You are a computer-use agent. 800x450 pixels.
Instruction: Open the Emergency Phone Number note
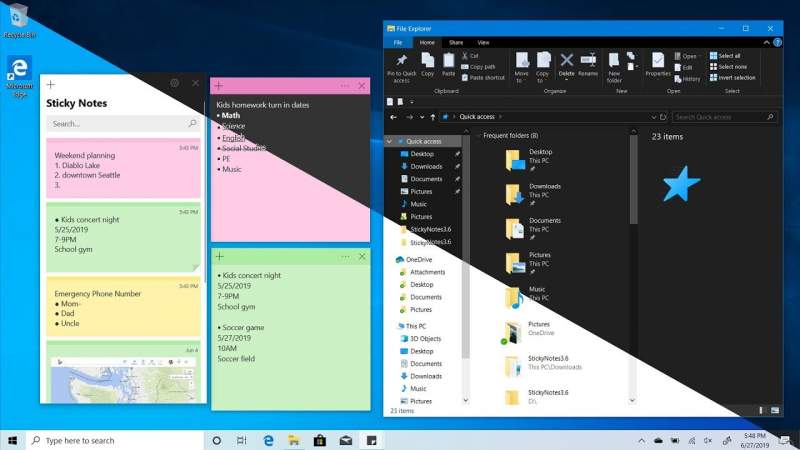pyautogui.click(x=123, y=307)
